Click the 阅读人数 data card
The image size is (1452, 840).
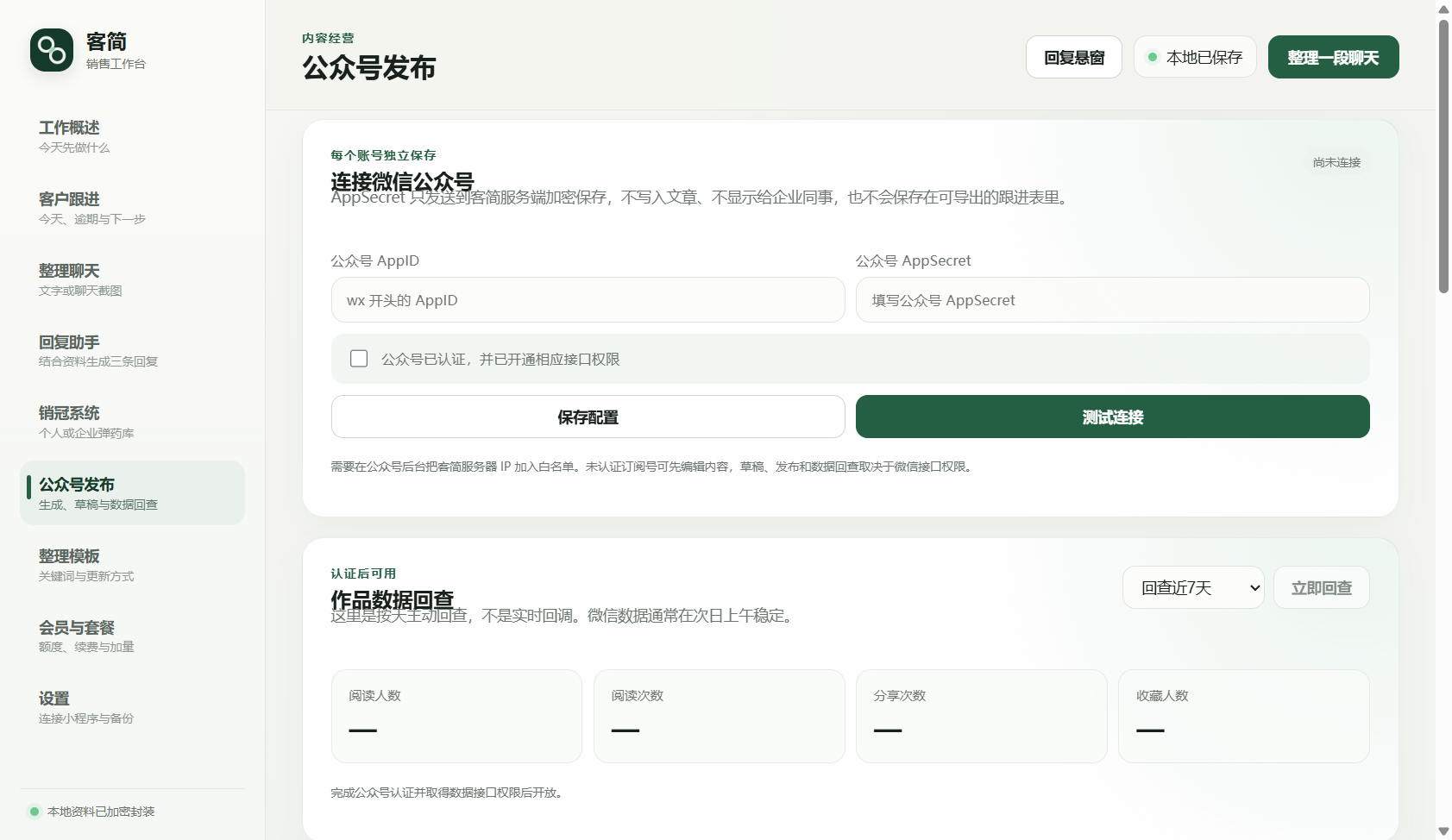click(456, 716)
